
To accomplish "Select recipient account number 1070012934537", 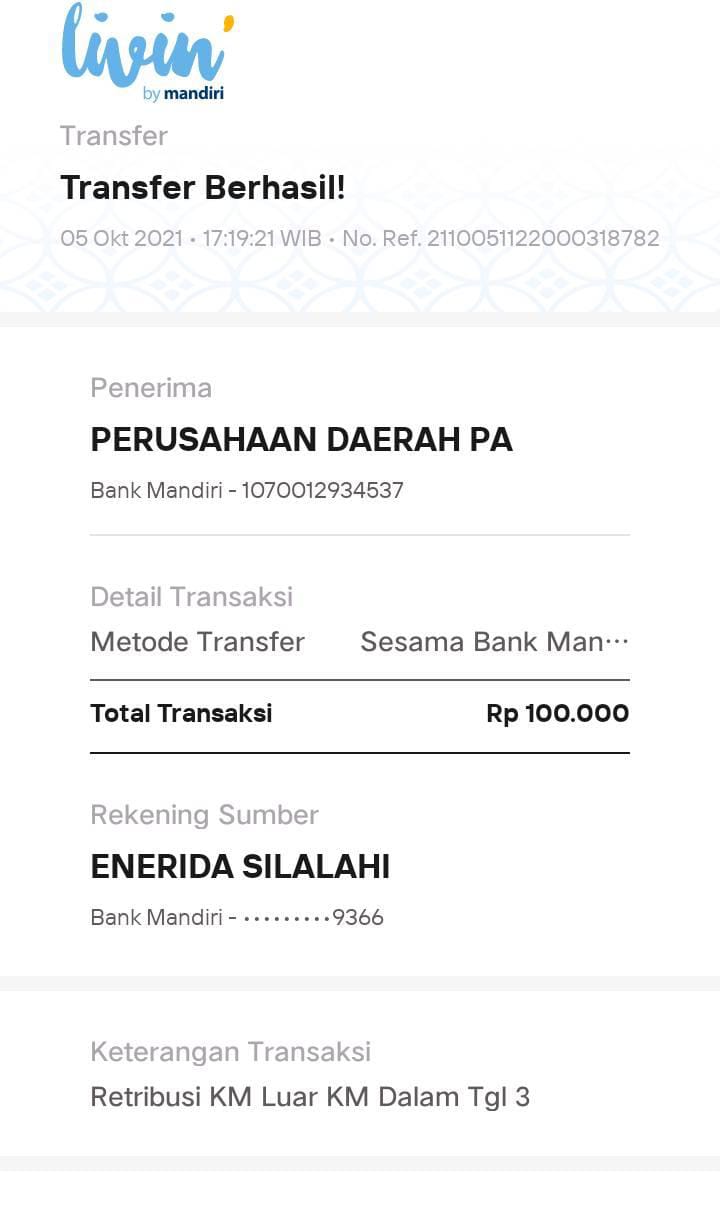I will tap(323, 491).
